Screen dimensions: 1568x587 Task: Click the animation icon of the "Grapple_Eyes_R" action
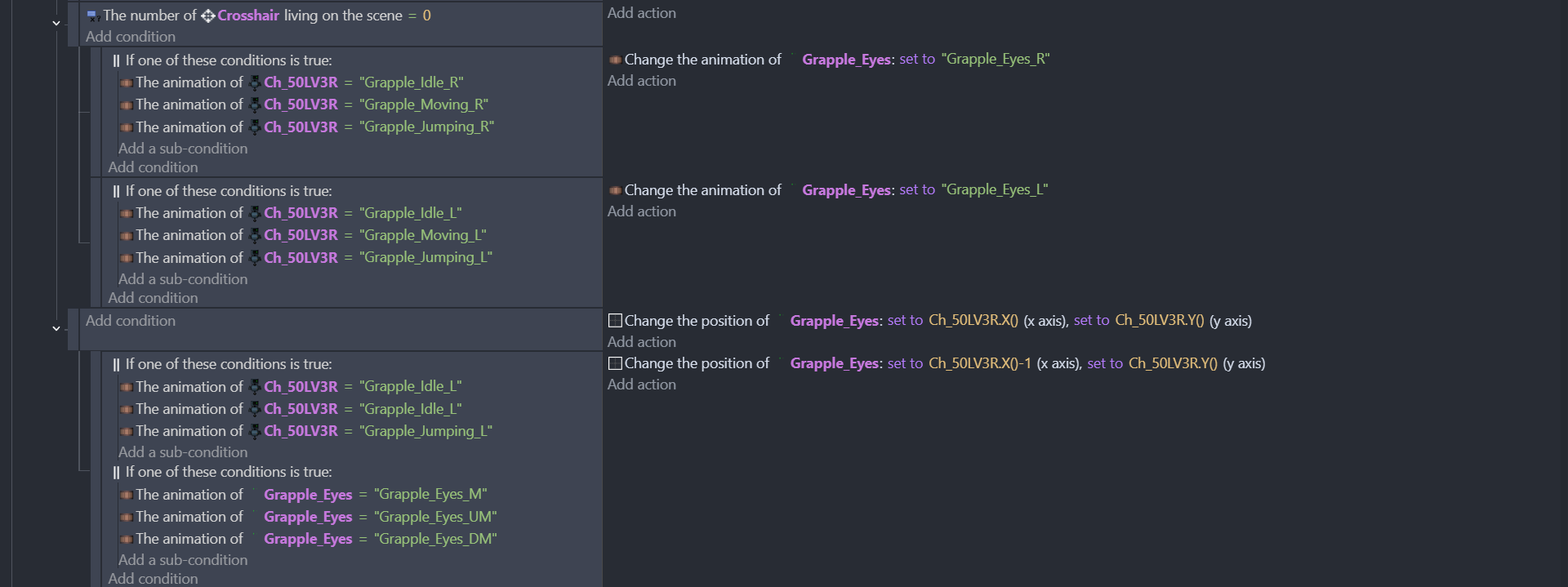tap(615, 60)
